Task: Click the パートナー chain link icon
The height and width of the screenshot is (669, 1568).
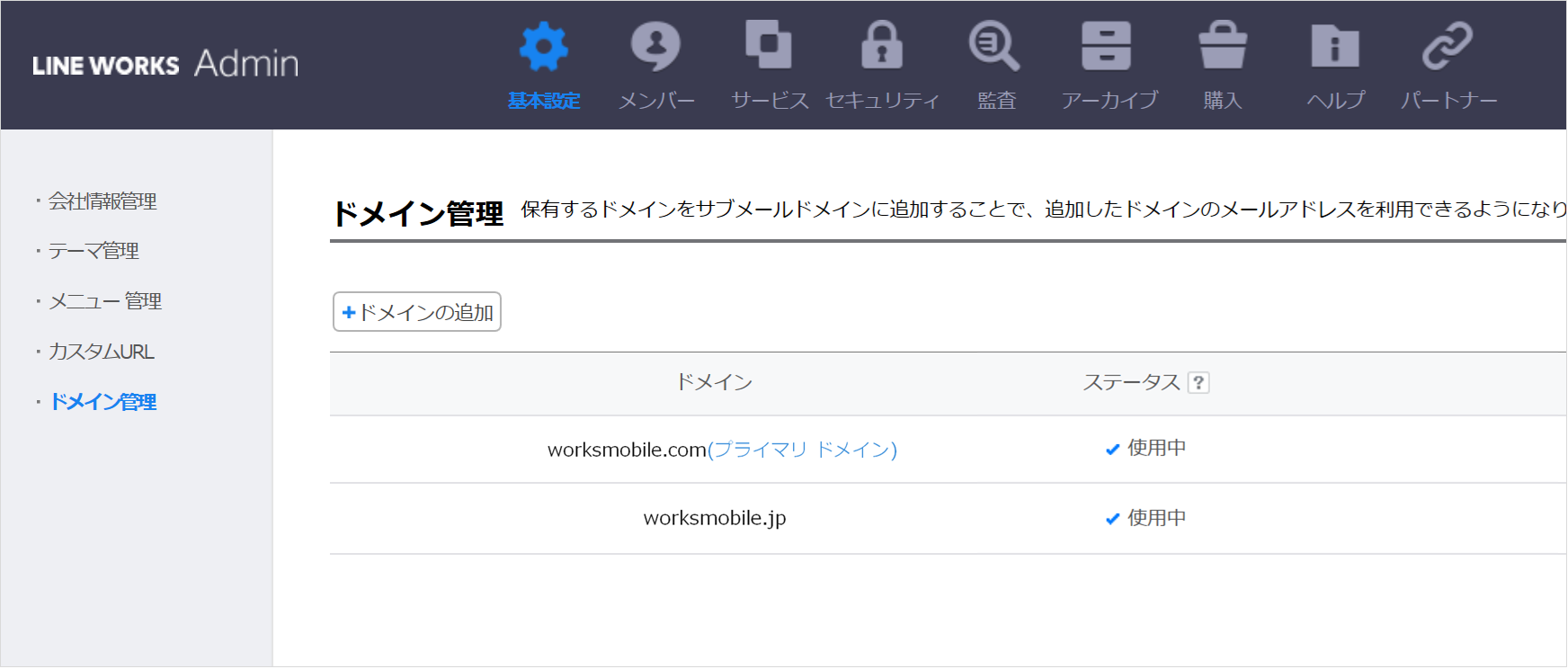Action: click(x=1448, y=46)
